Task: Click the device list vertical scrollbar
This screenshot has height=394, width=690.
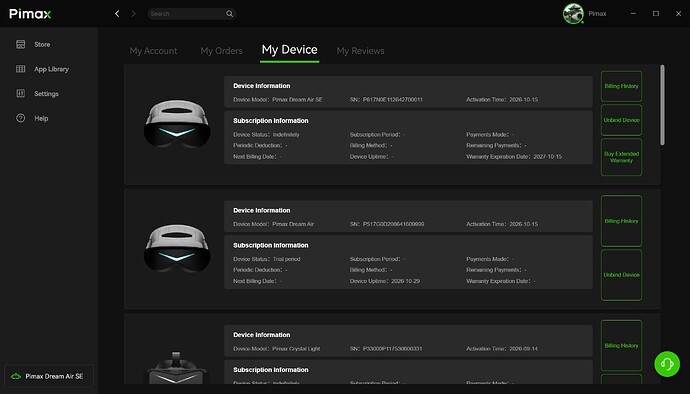Action: (x=662, y=105)
